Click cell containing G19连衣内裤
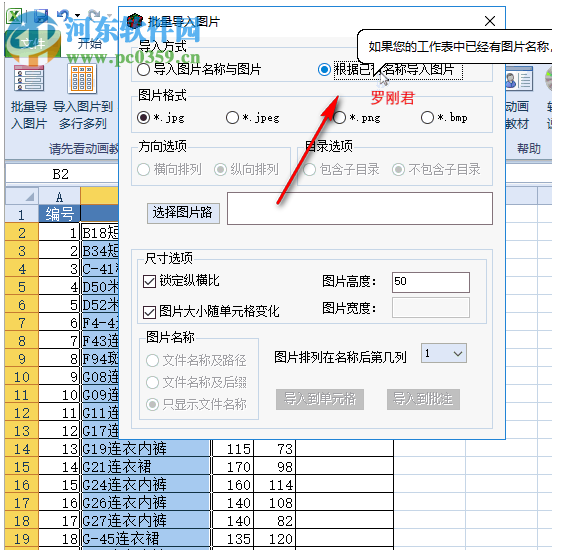The height and width of the screenshot is (559, 582). click(x=146, y=449)
